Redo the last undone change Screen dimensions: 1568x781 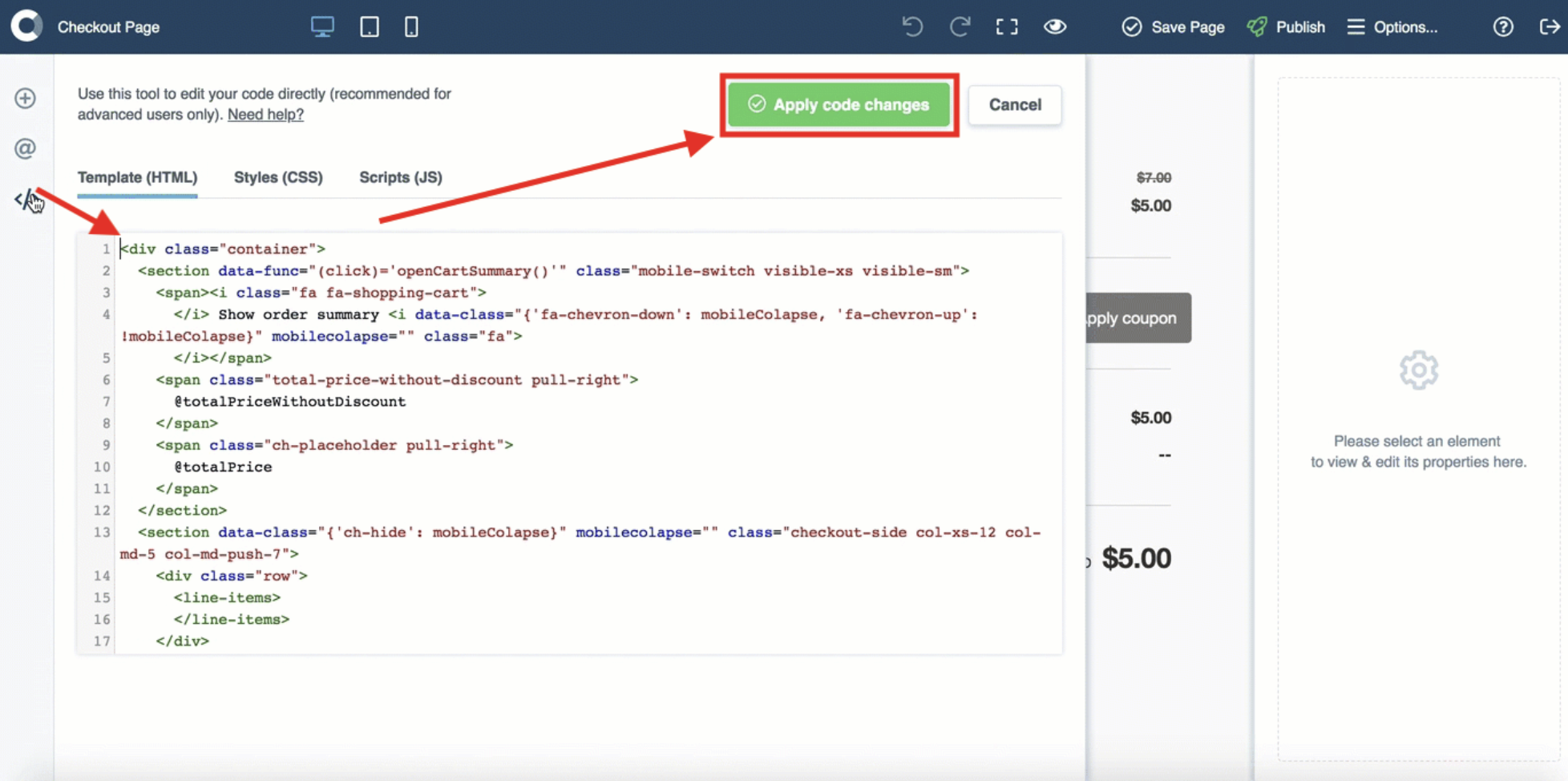coord(960,26)
